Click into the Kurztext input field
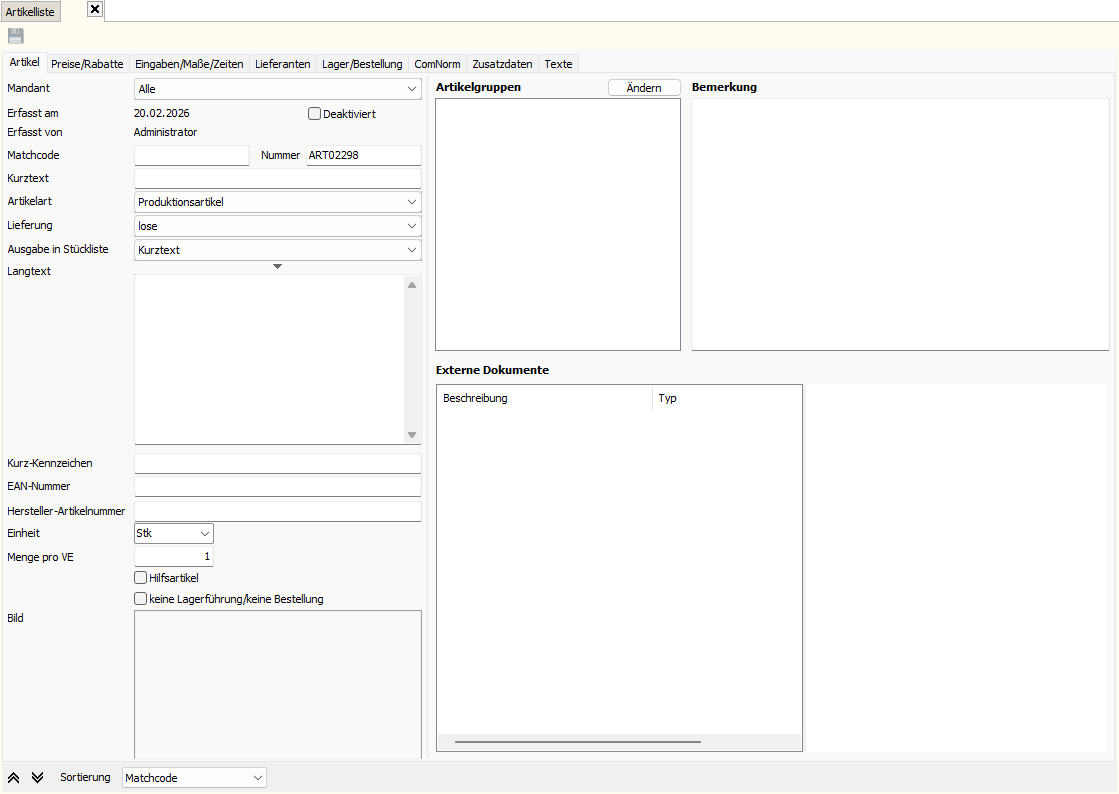 click(x=277, y=179)
